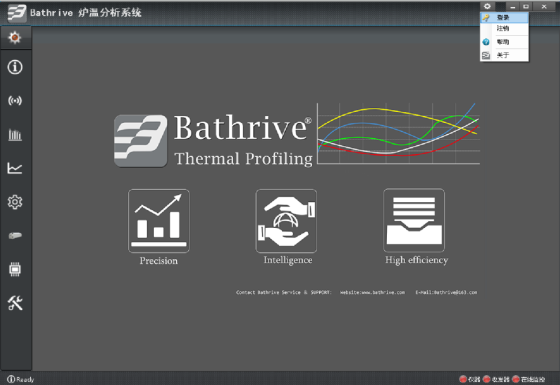Click the first red status indicator
The image size is (560, 385).
463,379
